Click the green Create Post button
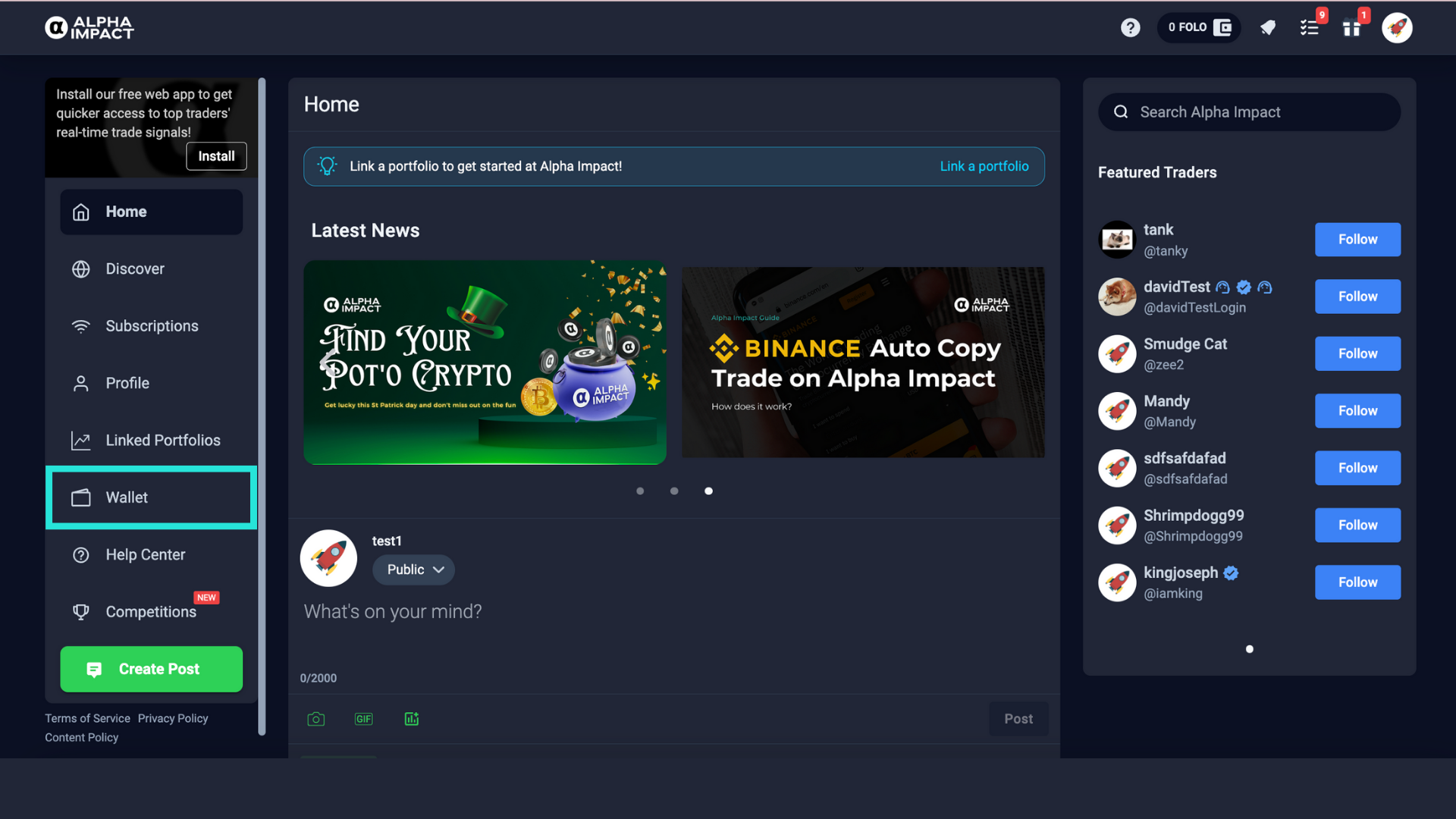 coord(152,669)
